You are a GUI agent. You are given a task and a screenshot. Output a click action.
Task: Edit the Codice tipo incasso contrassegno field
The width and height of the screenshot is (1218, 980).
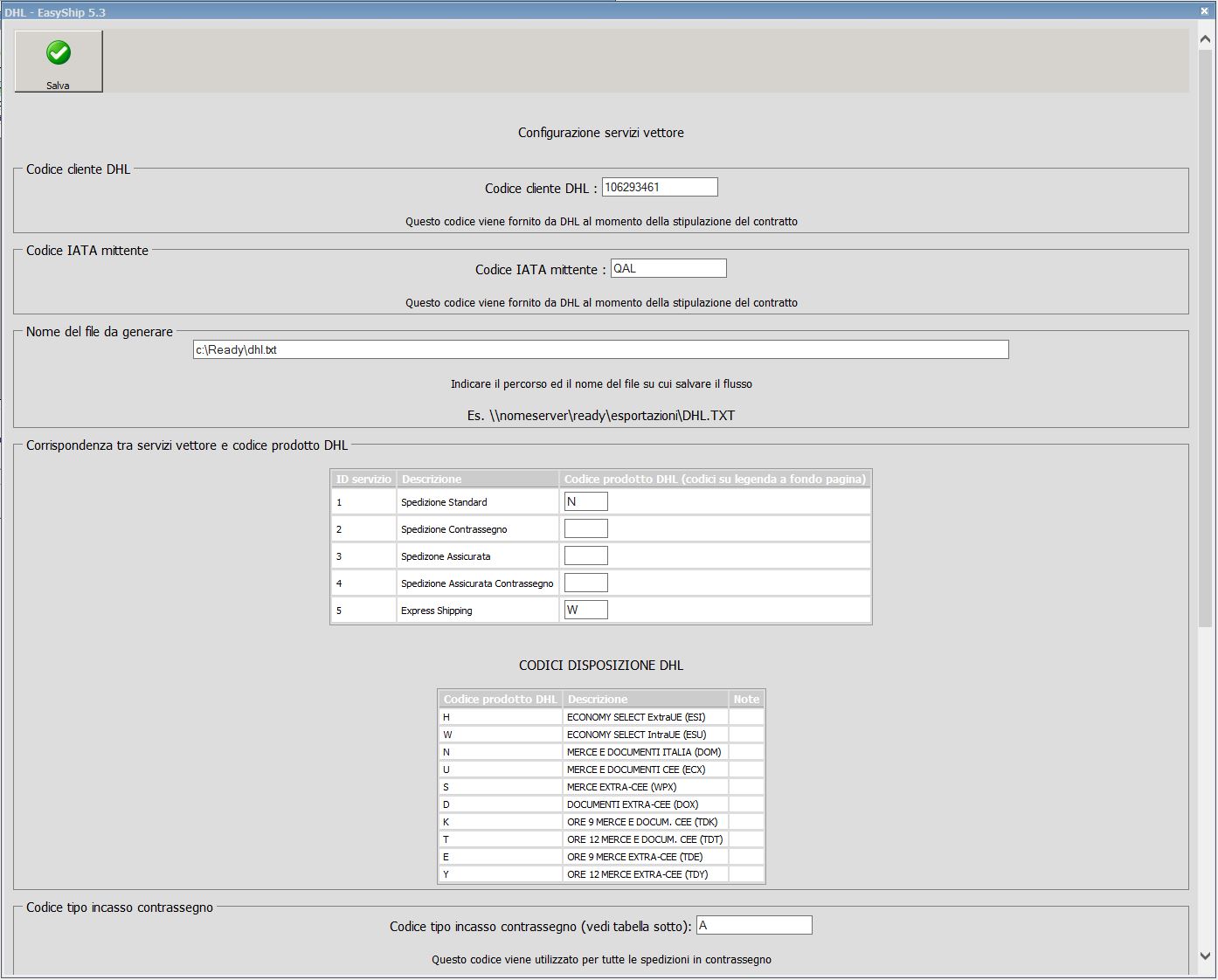coord(754,925)
